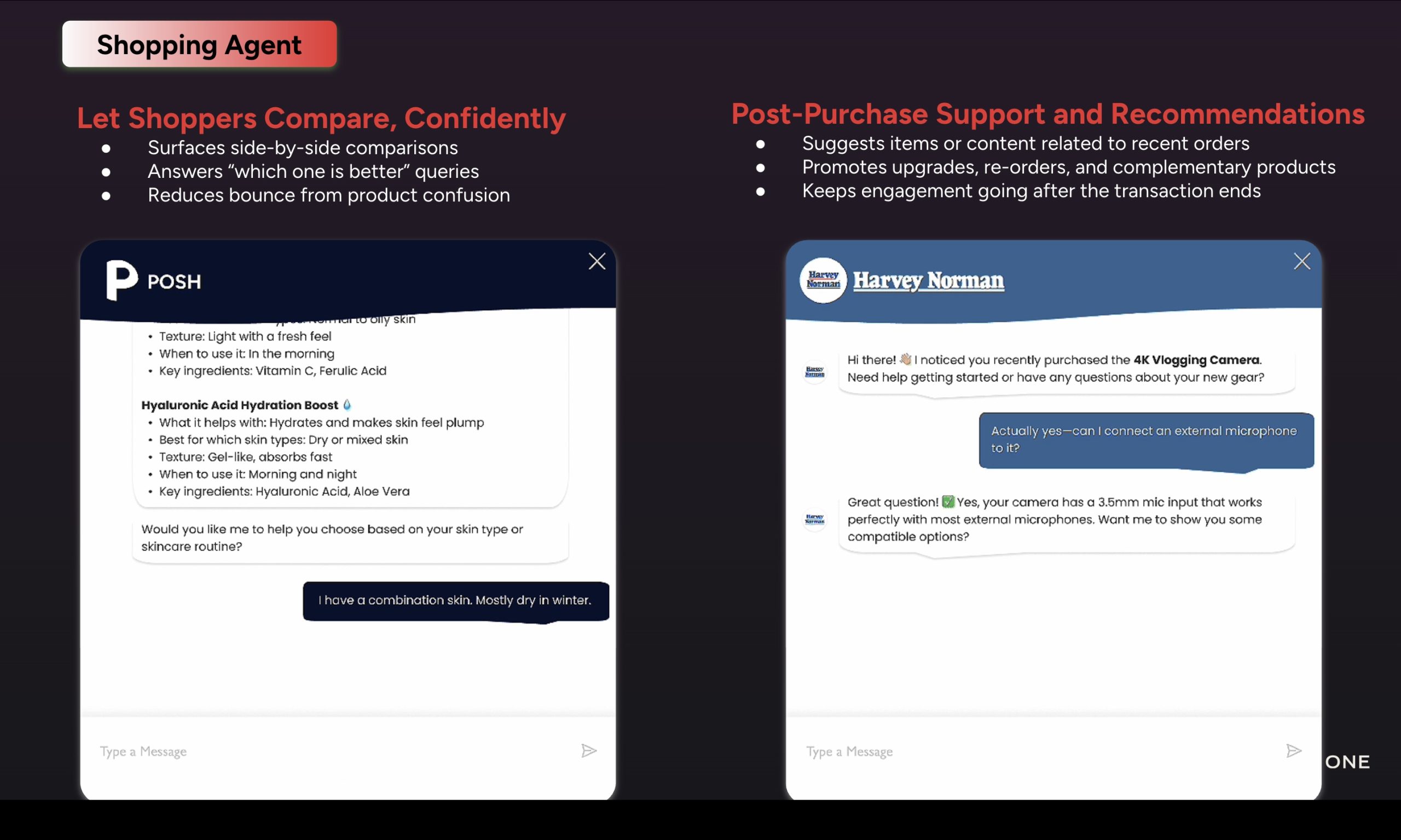The image size is (1401, 840).
Task: Select the "Let Shoppers Compare, Confidently" heading
Action: (321, 118)
